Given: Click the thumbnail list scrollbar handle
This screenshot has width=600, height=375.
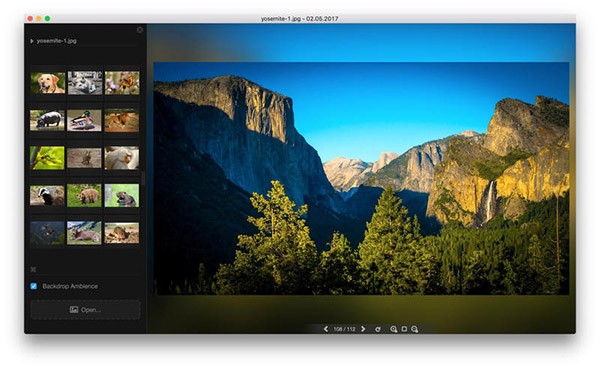Looking at the screenshot, I should click(143, 178).
